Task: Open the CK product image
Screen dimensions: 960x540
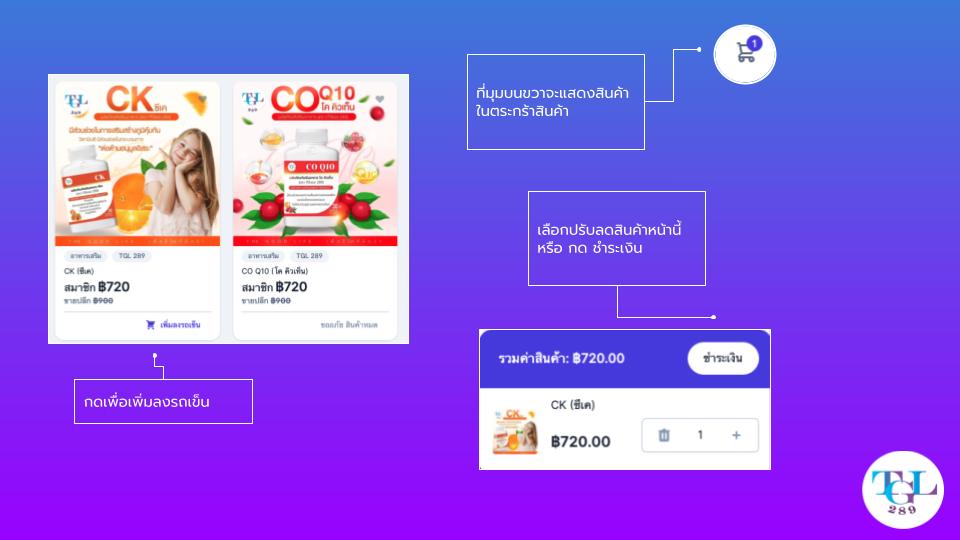Action: 138,164
